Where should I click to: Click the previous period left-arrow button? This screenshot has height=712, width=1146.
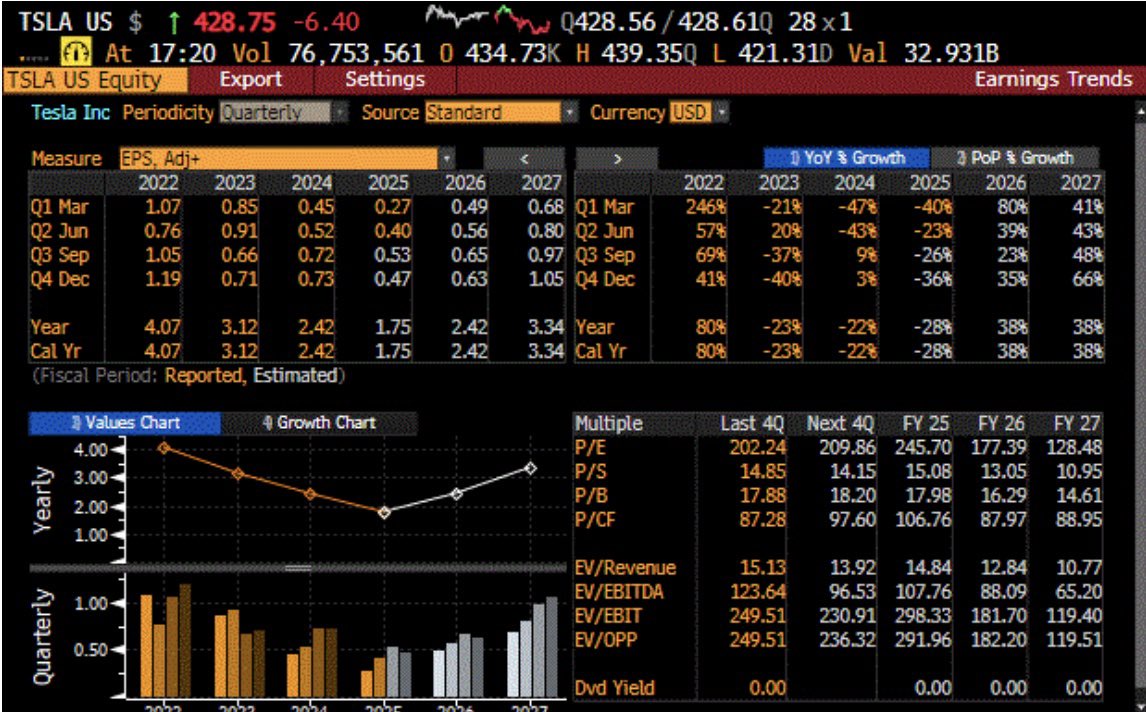(524, 159)
